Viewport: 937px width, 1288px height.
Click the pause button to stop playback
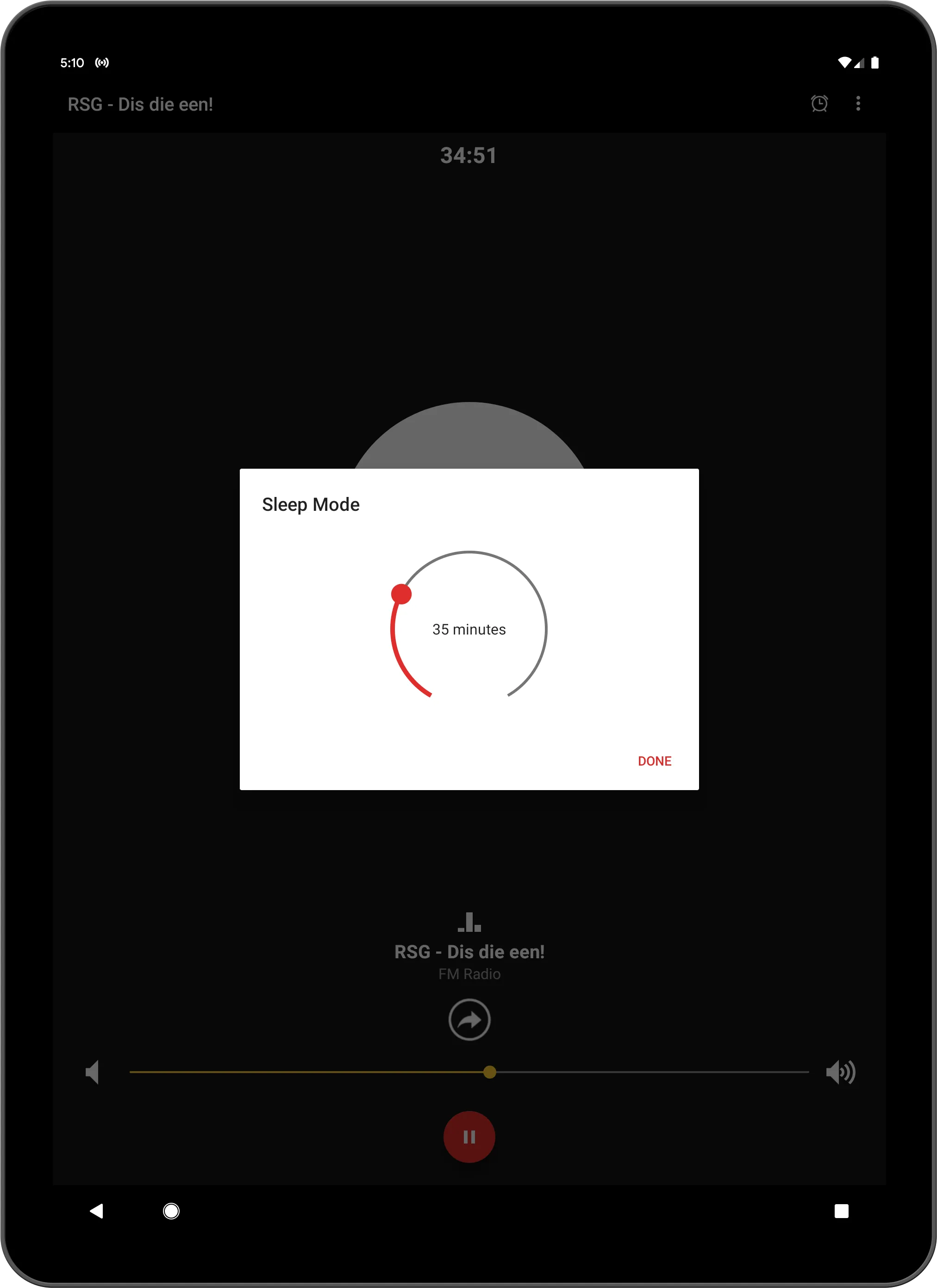click(468, 1135)
